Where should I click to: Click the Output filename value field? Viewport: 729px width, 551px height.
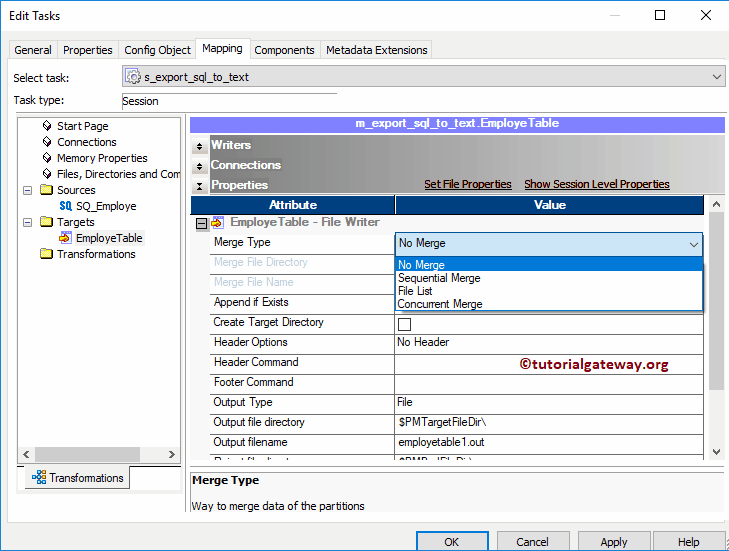pyautogui.click(x=549, y=442)
